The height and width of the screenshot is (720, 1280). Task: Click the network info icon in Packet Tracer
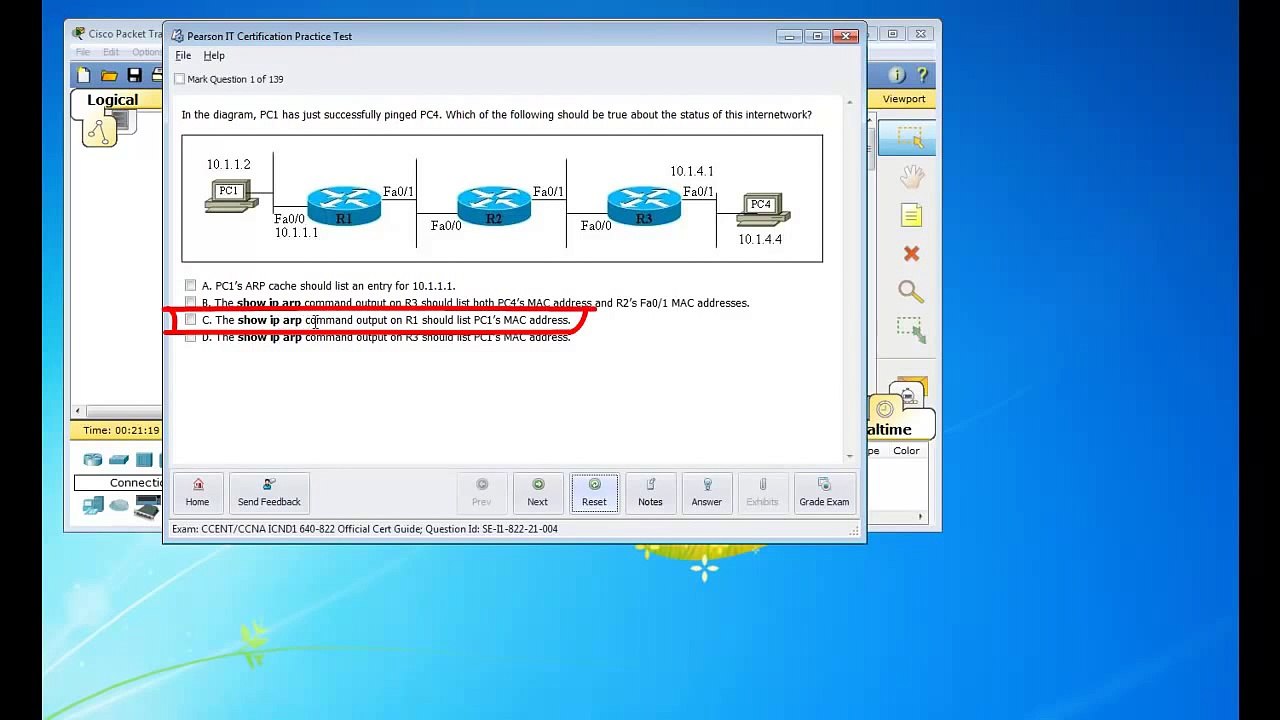(x=897, y=75)
